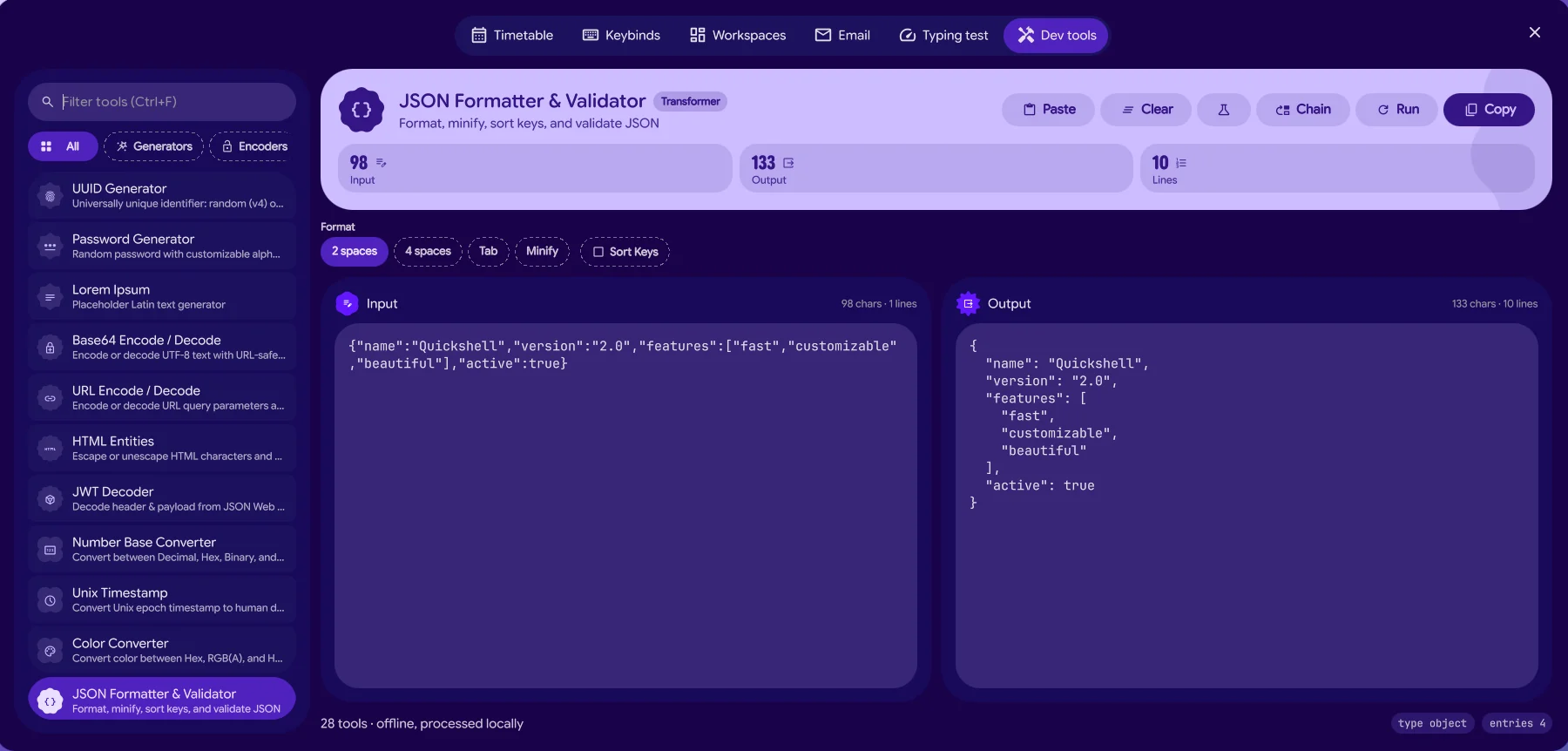Close the overlay with the X button

pyautogui.click(x=1535, y=32)
